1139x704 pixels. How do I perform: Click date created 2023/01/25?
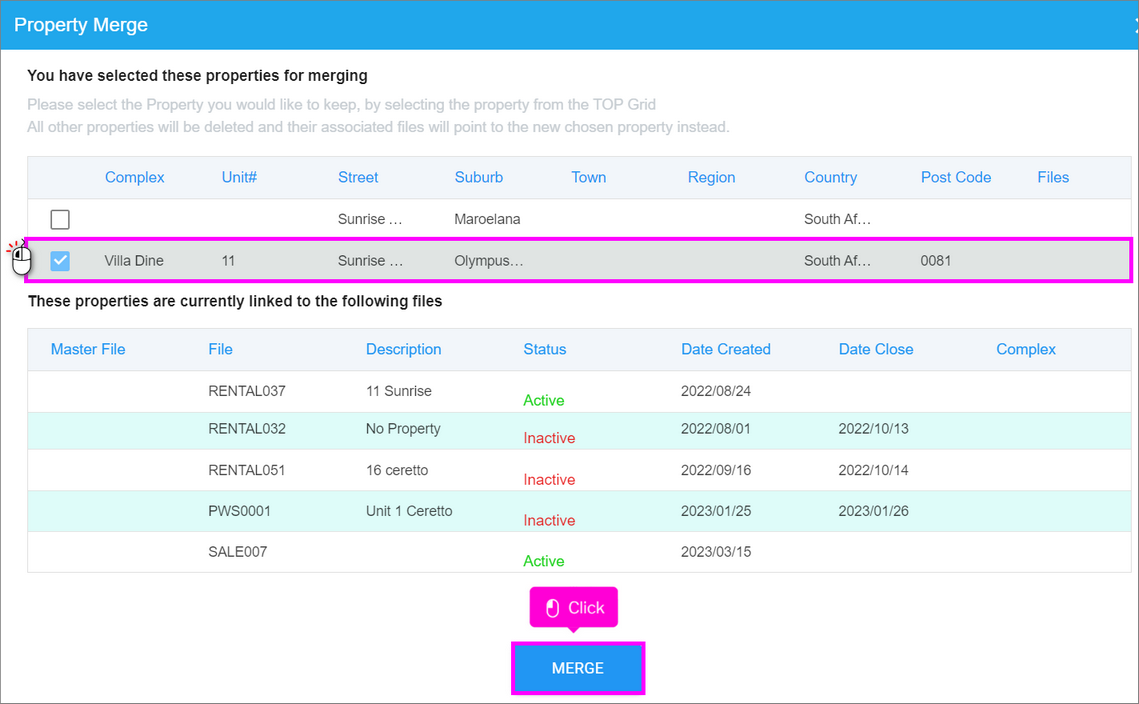(x=716, y=511)
